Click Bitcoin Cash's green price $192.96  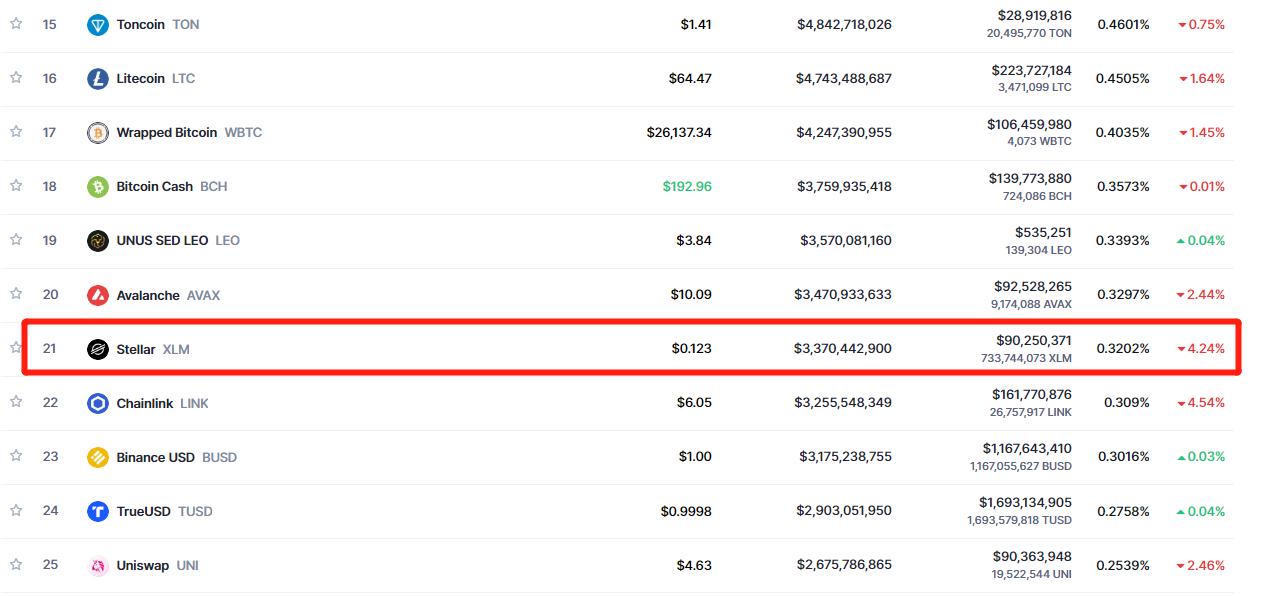pos(687,187)
